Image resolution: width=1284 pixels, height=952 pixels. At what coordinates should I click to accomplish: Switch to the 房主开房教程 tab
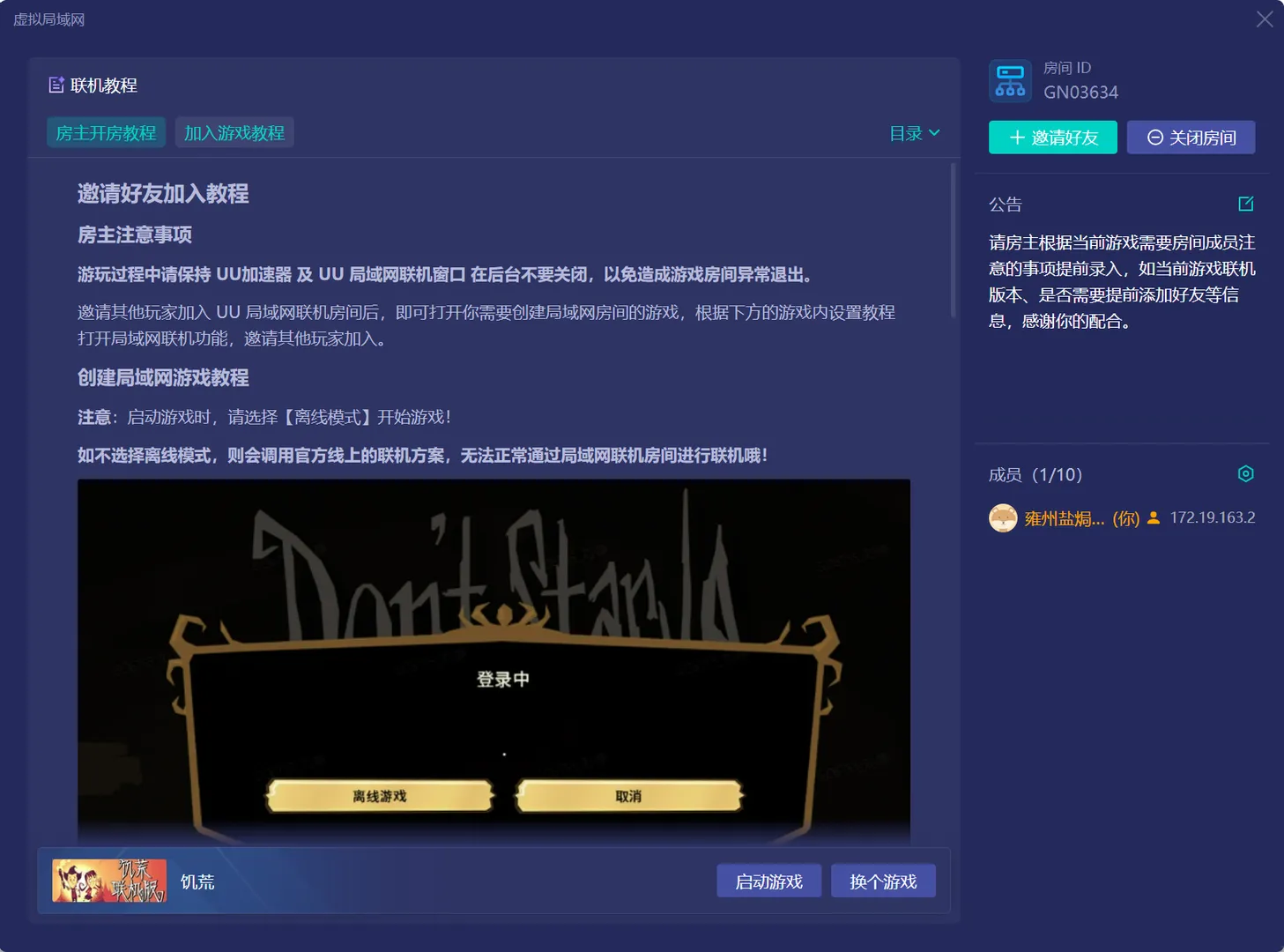coord(106,133)
